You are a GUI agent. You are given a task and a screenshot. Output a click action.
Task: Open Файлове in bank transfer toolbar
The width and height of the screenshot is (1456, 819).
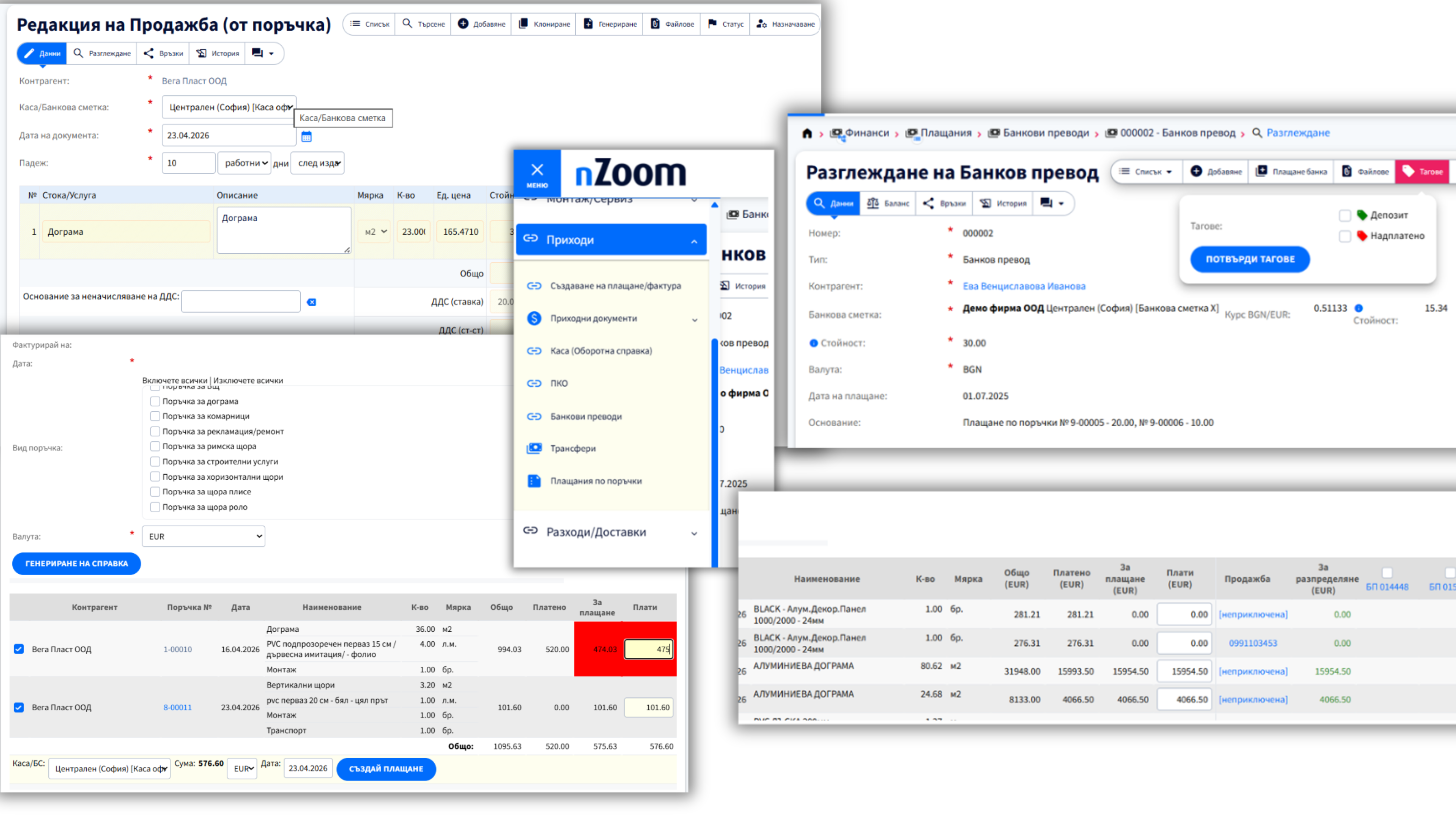point(1365,171)
